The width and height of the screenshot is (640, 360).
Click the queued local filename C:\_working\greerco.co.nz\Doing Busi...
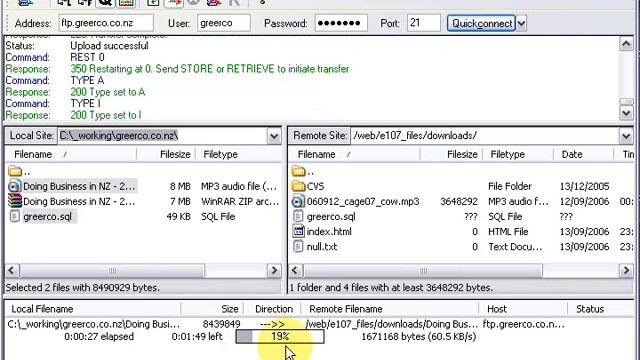tap(93, 324)
